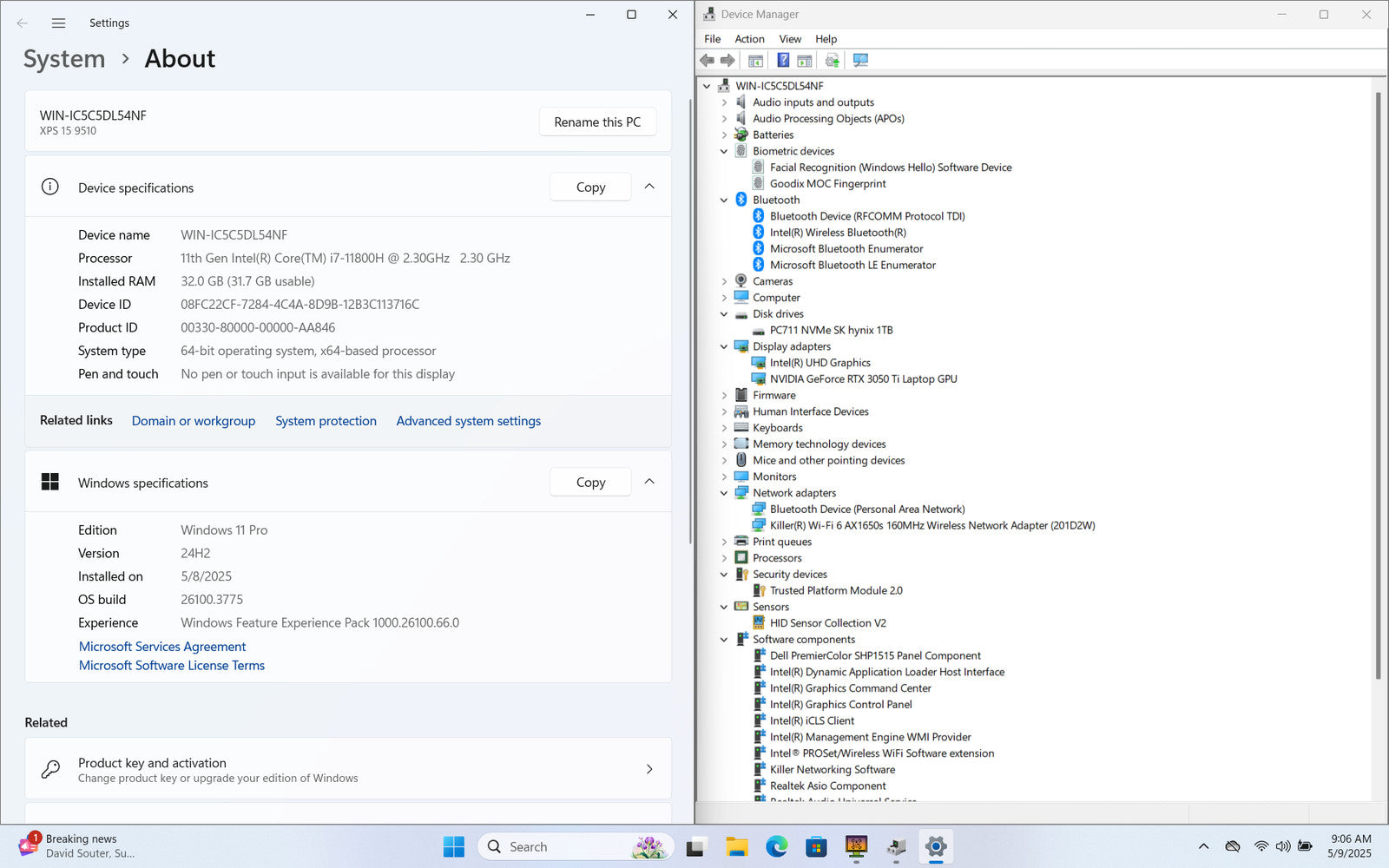Click Device Manager vertical scrollbar
Viewport: 1389px width, 868px height.
point(1378,386)
